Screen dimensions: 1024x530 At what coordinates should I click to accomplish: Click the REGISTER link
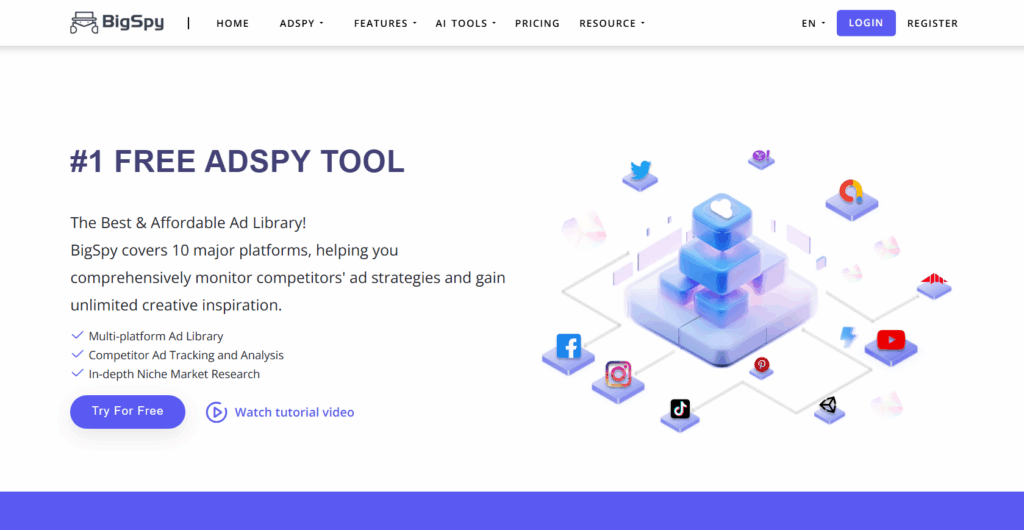click(x=933, y=23)
